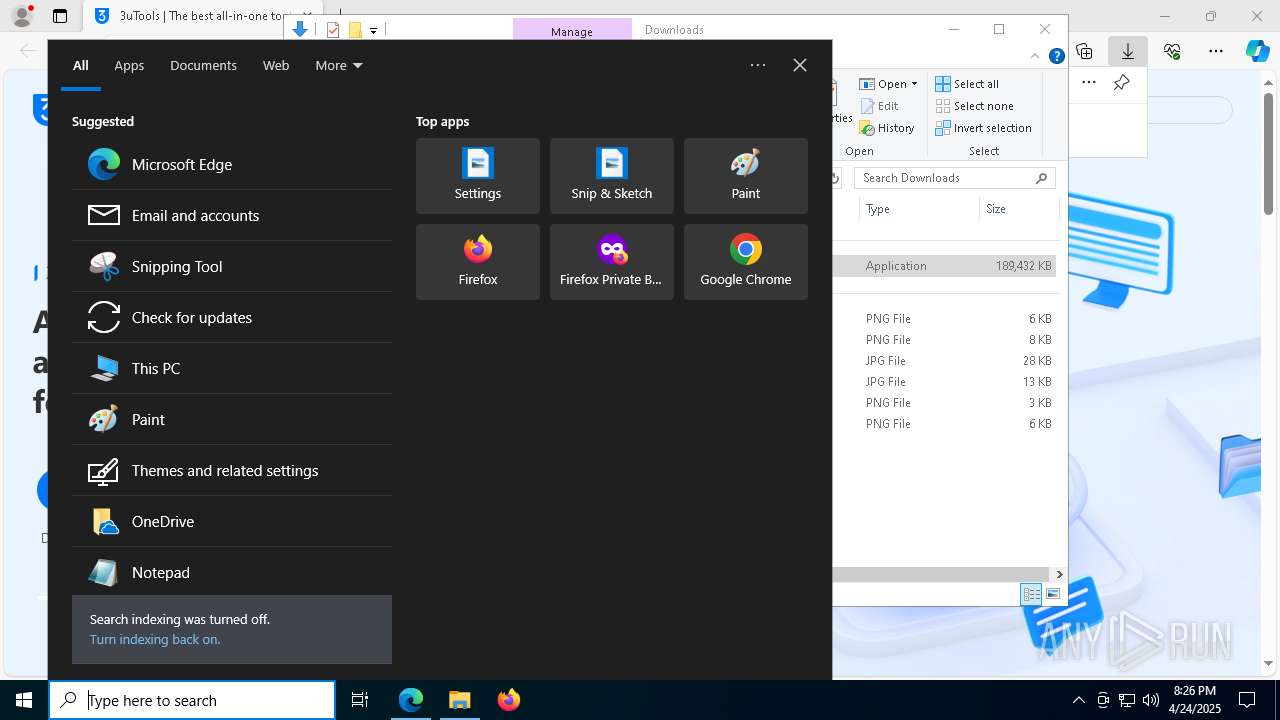Launch Firefox tile in Top apps

pyautogui.click(x=478, y=262)
